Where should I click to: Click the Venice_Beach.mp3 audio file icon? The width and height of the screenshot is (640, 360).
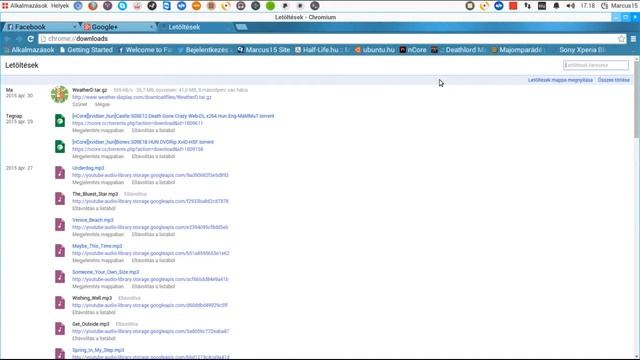[60, 225]
